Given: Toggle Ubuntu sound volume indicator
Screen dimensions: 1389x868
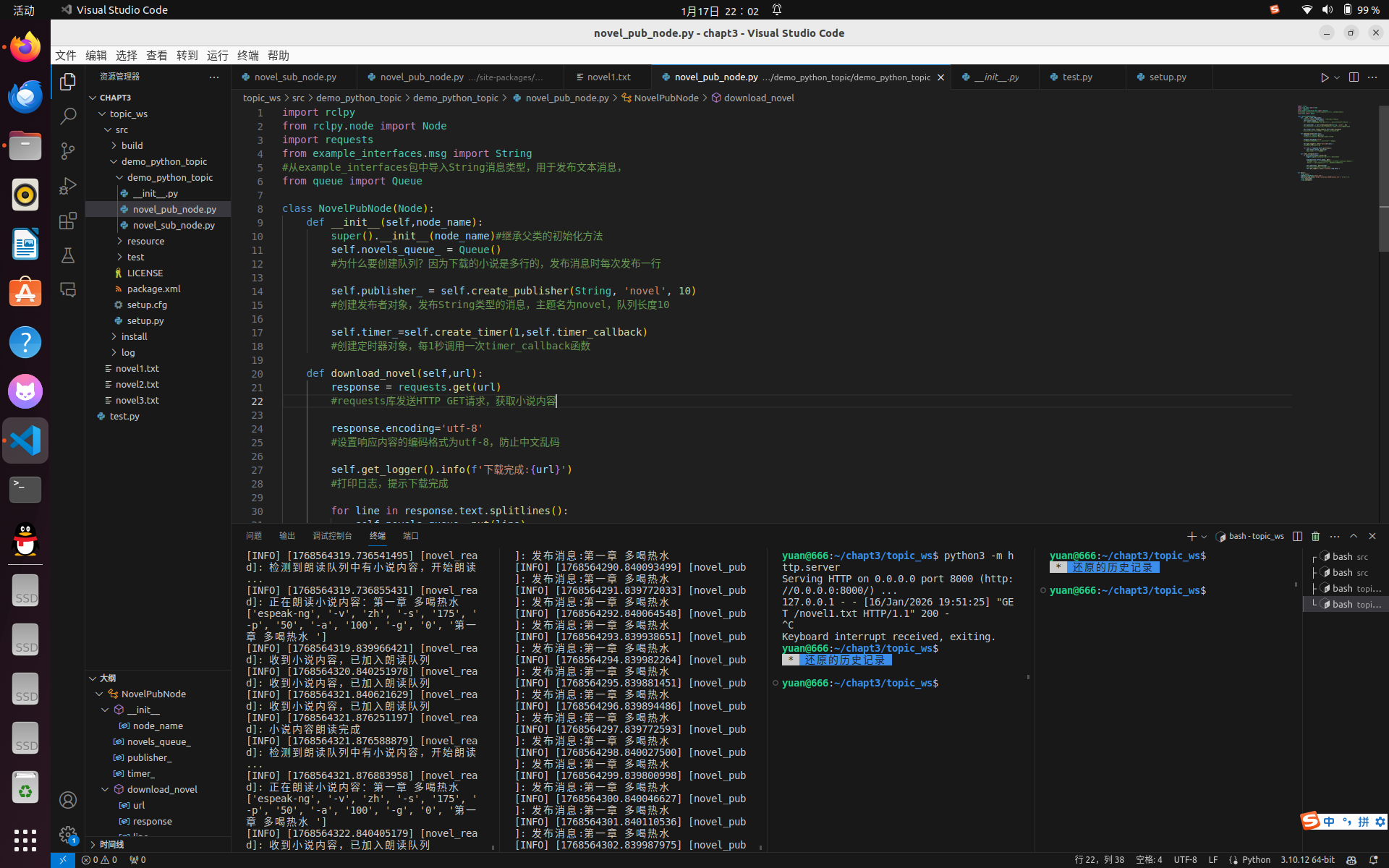Looking at the screenshot, I should 1327,10.
